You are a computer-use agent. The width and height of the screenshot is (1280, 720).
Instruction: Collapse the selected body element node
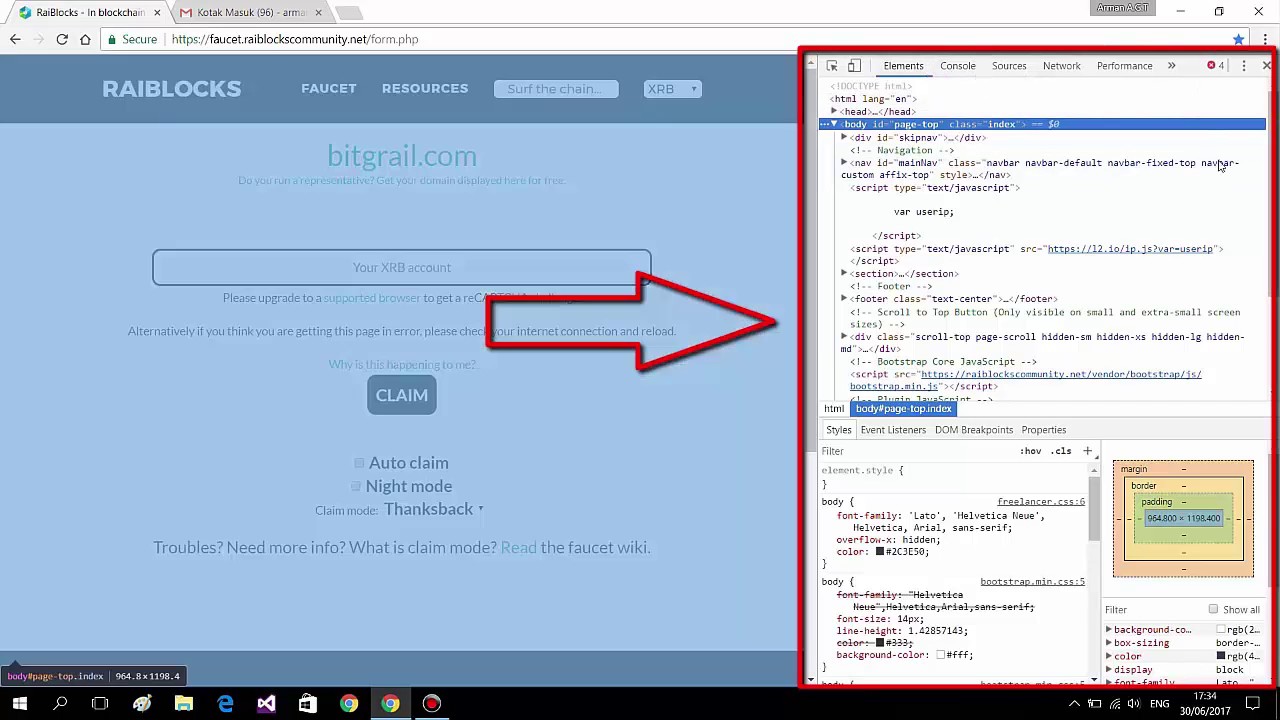pyautogui.click(x=834, y=124)
